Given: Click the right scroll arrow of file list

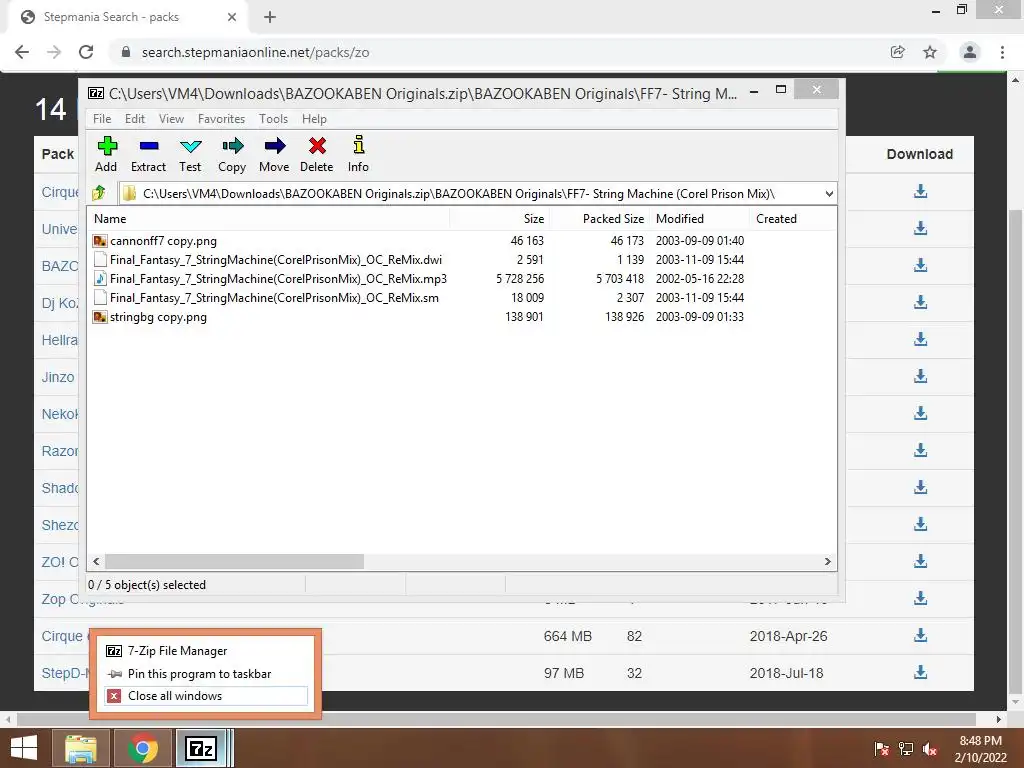Looking at the screenshot, I should (x=827, y=562).
